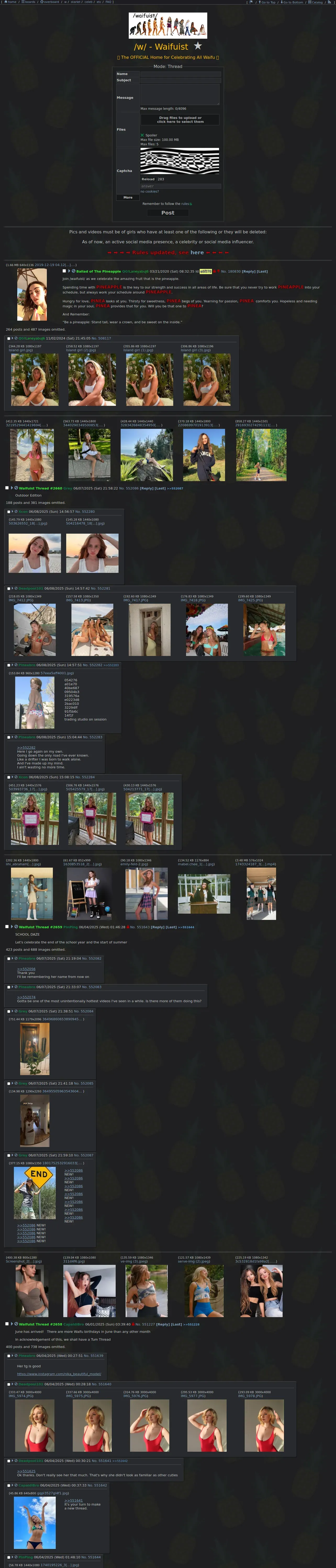Go to the starlet board link in top bar
Image resolution: width=336 pixels, height=1568 pixels.
(x=76, y=2)
